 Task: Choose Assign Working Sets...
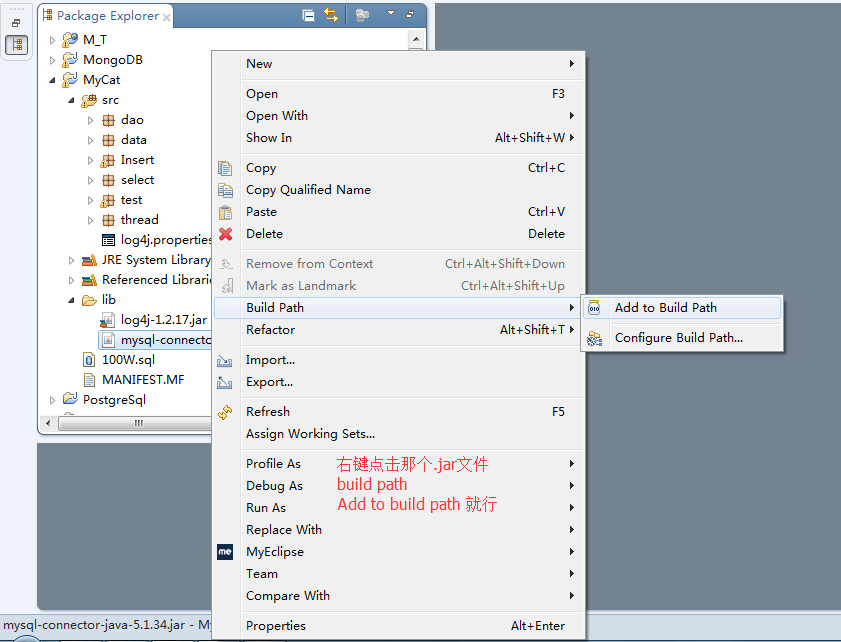click(399, 434)
